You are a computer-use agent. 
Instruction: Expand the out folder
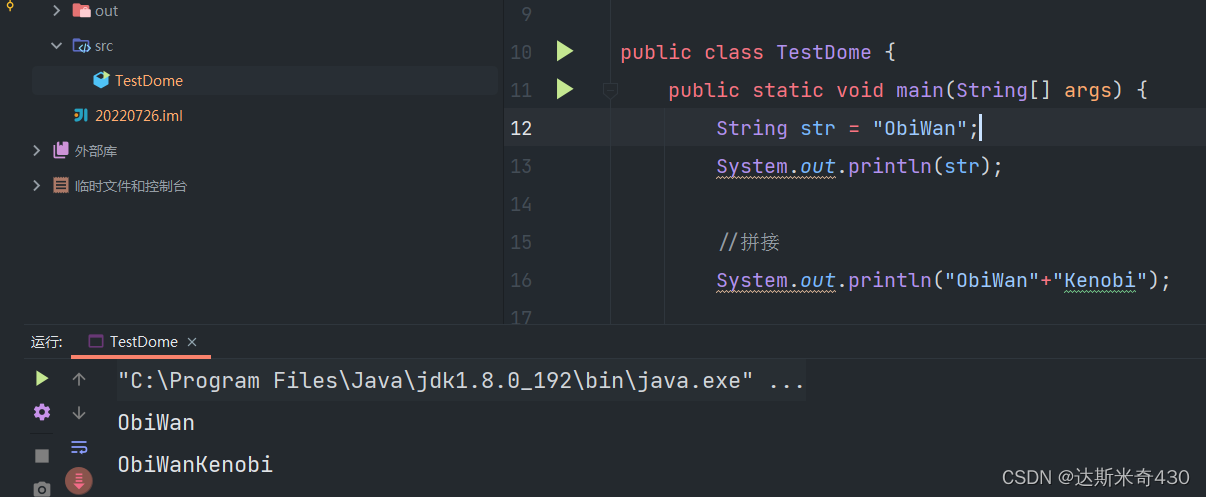pyautogui.click(x=56, y=11)
